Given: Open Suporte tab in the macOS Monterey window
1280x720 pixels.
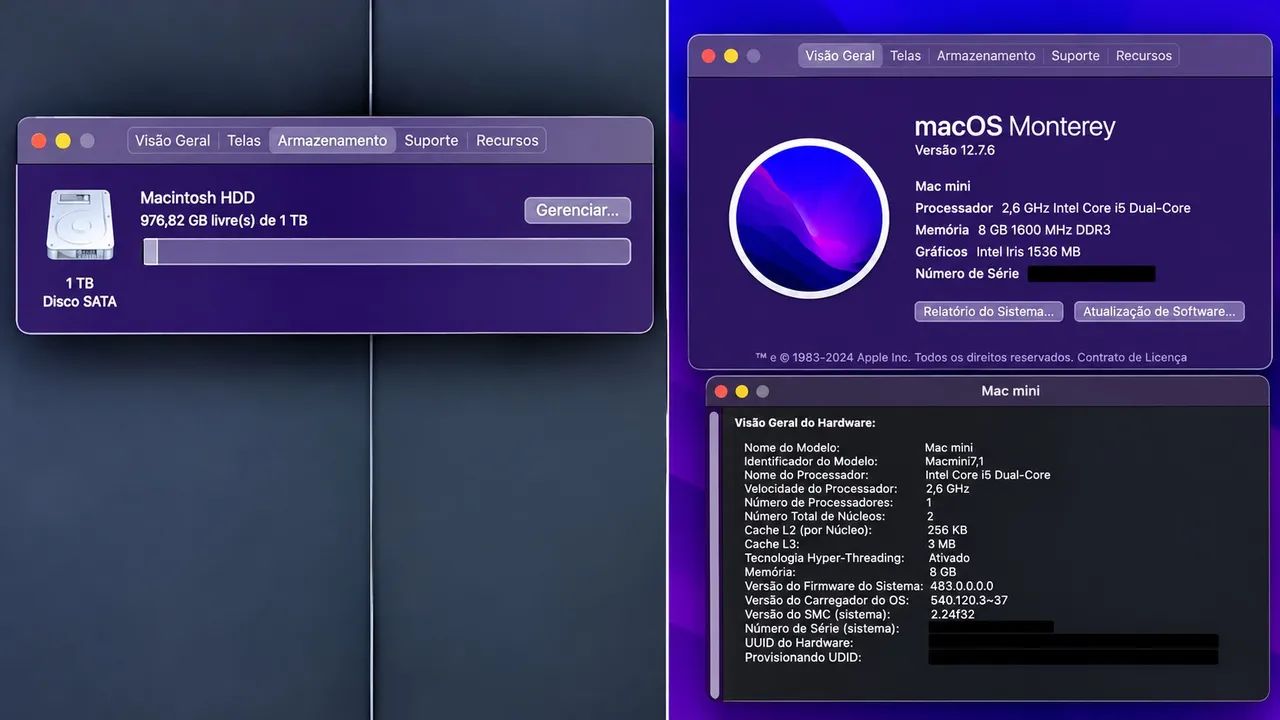Looking at the screenshot, I should [x=1075, y=56].
